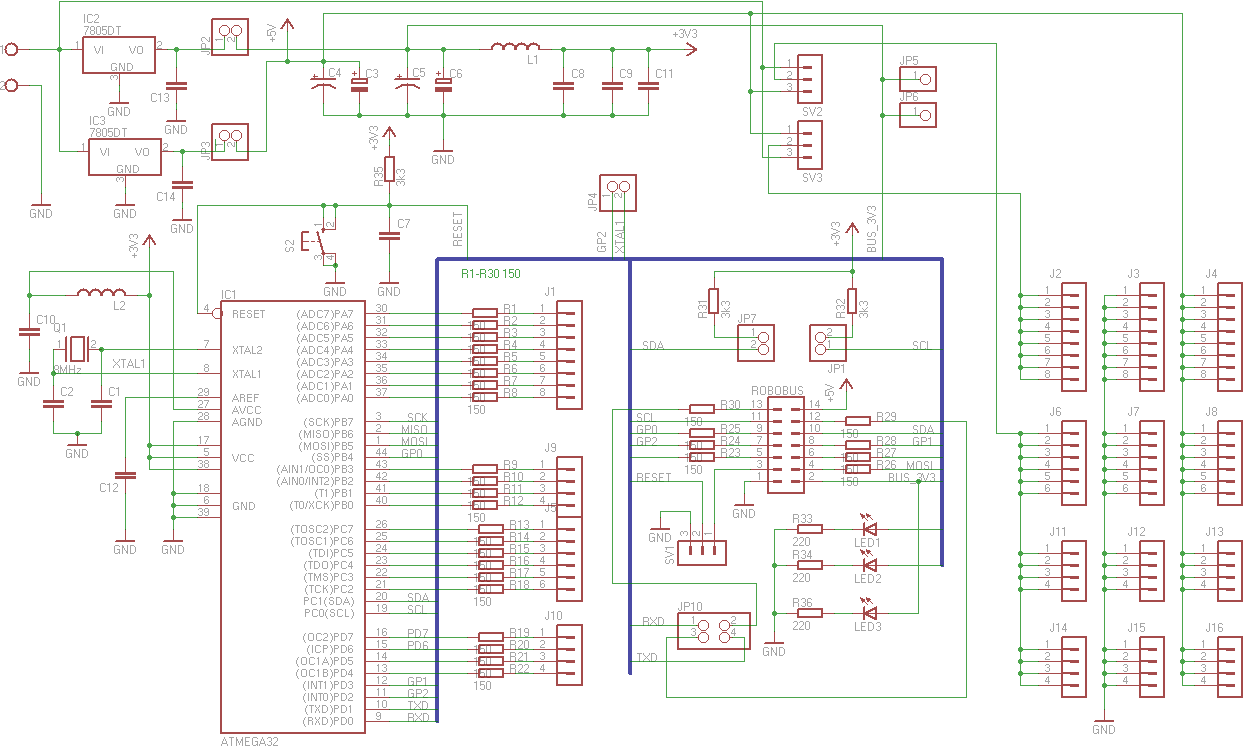This screenshot has width=1244, height=750.
Task: Select inductor L1 symbol
Action: point(515,47)
